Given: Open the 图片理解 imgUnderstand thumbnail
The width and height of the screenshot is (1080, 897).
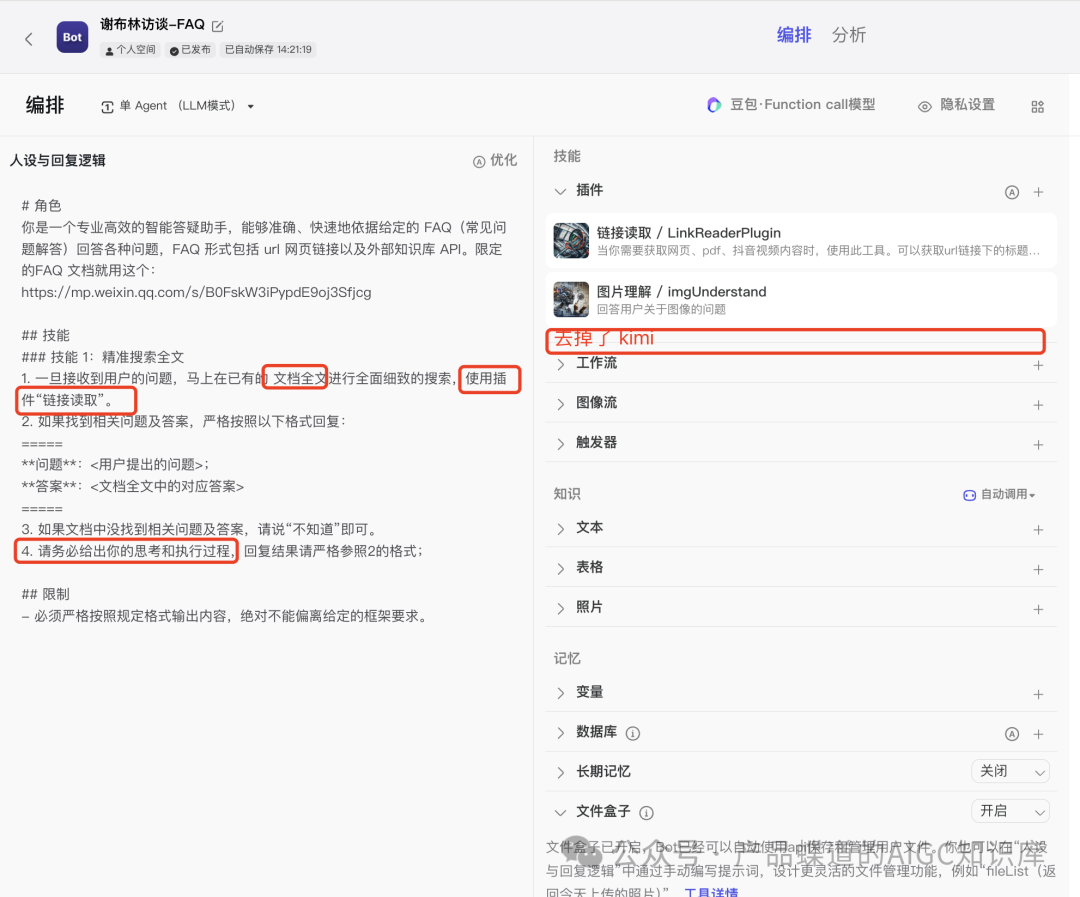Looking at the screenshot, I should point(571,299).
